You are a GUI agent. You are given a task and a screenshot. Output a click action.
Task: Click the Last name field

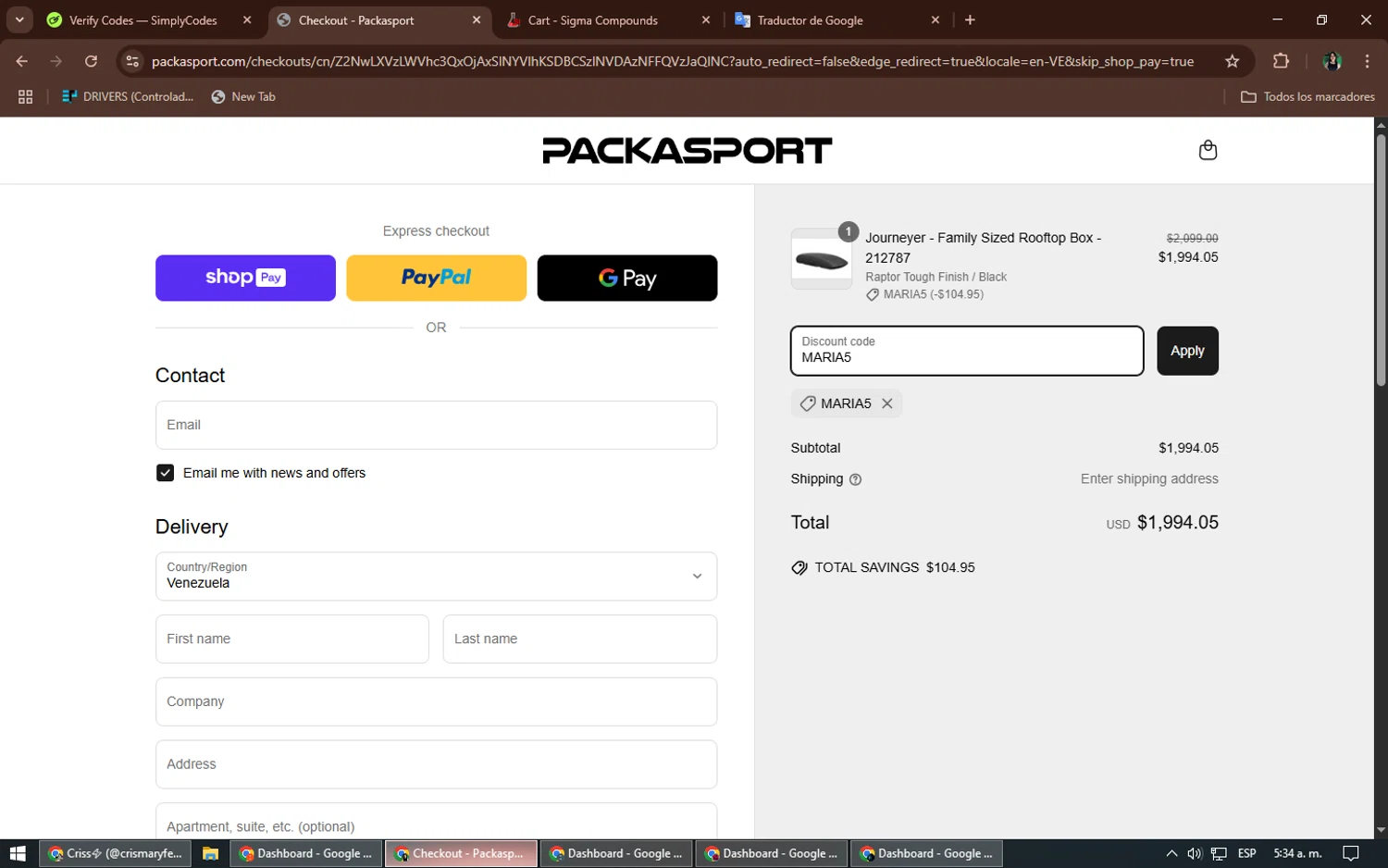580,639
